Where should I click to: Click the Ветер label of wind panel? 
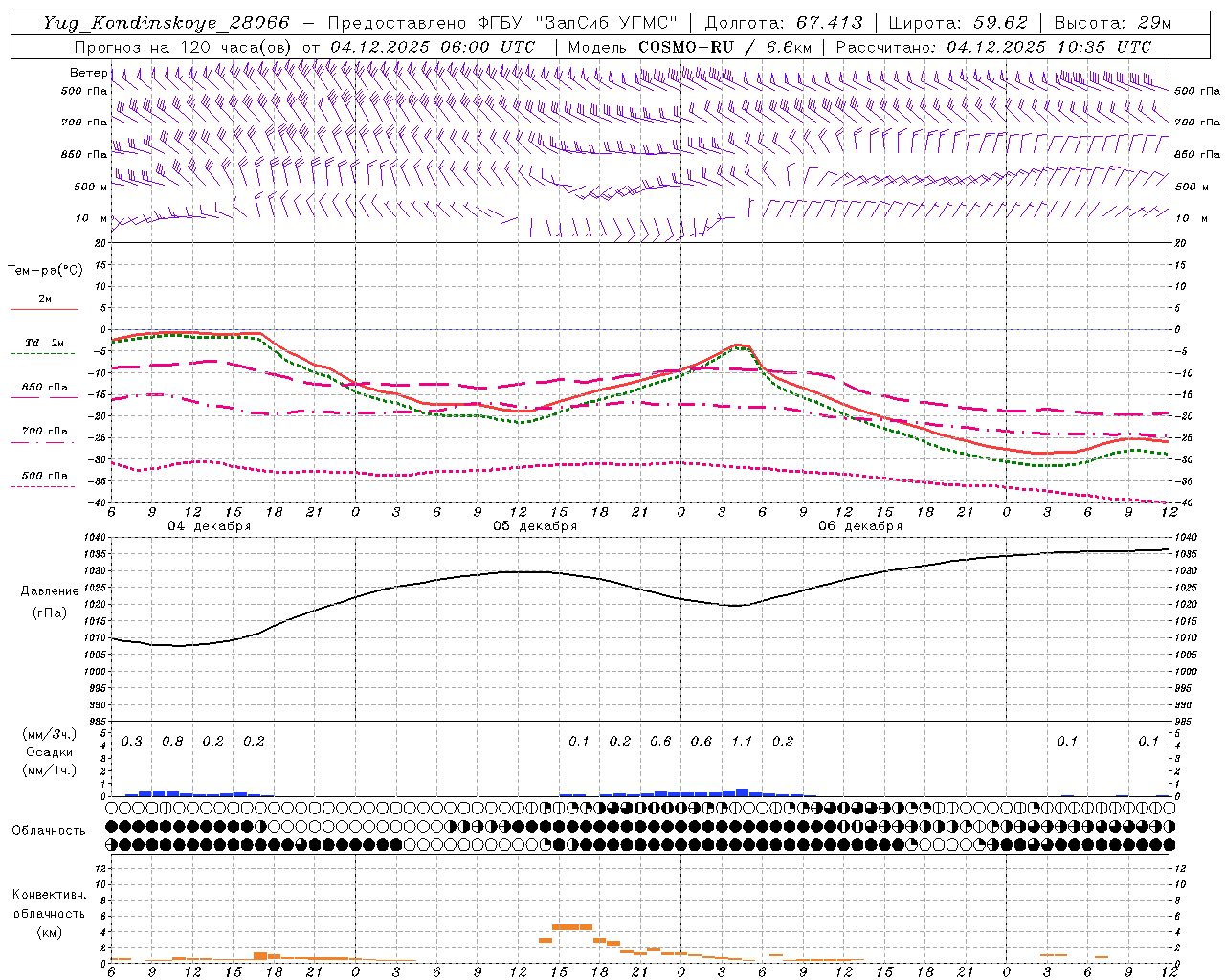(x=88, y=73)
